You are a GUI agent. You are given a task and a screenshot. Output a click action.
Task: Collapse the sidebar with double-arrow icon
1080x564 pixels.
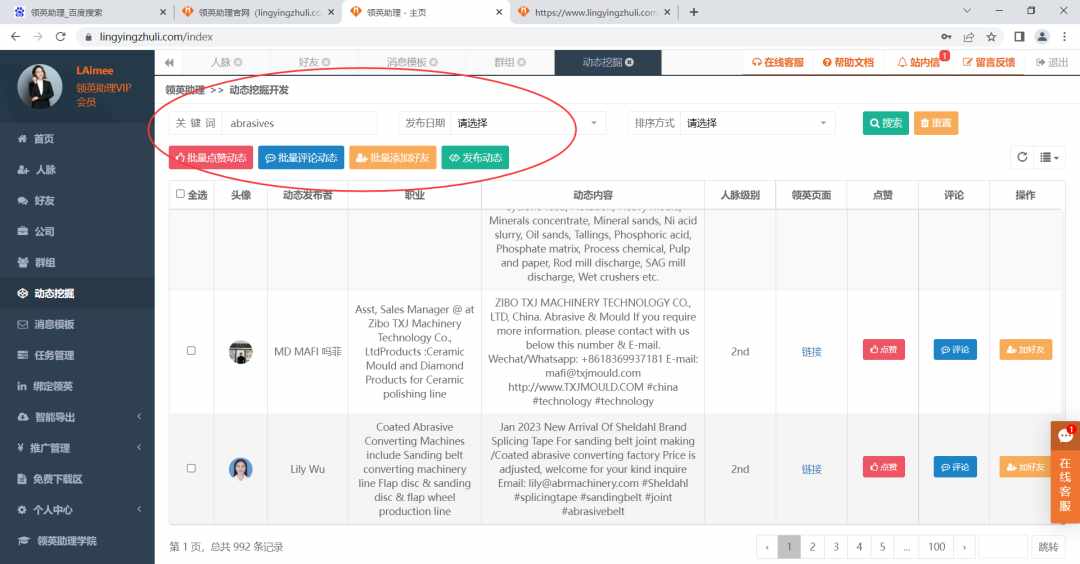point(169,63)
